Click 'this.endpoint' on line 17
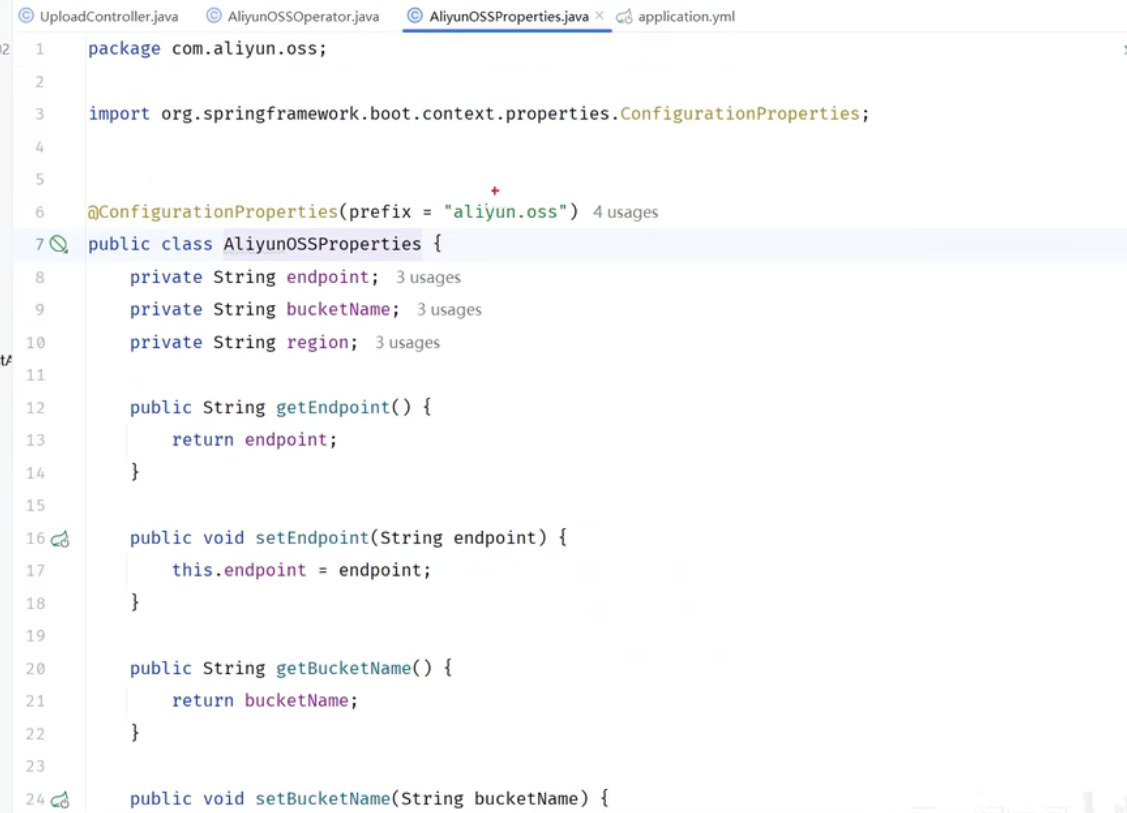 click(x=239, y=571)
